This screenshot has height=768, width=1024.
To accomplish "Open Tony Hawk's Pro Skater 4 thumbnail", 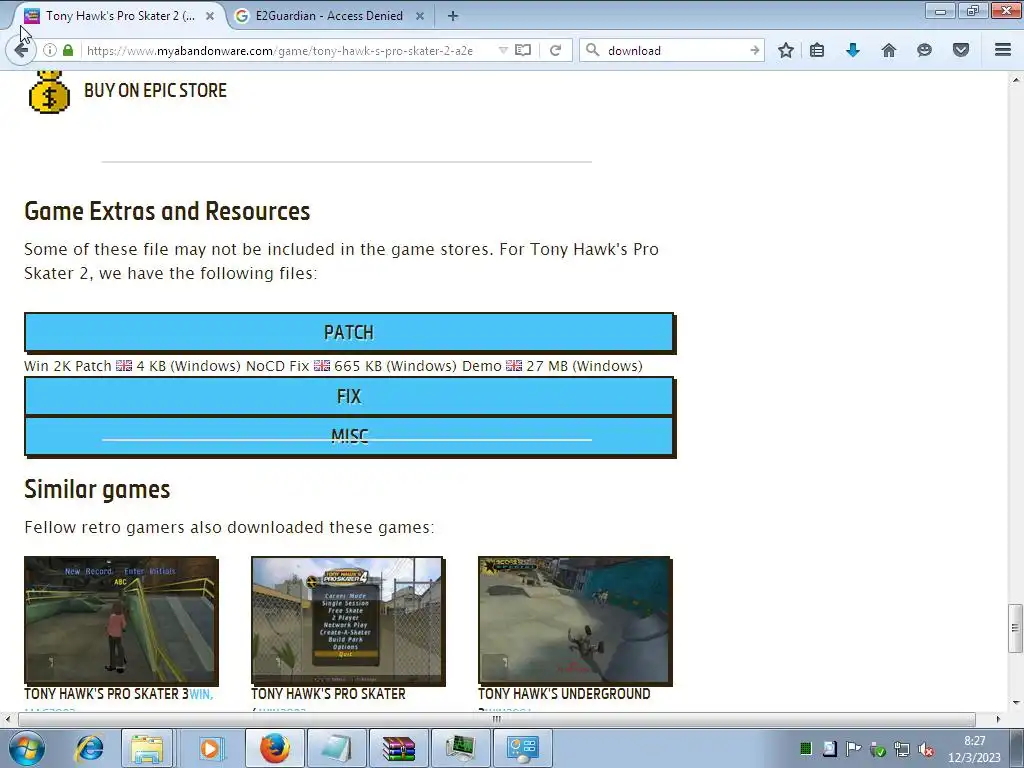I will [347, 620].
